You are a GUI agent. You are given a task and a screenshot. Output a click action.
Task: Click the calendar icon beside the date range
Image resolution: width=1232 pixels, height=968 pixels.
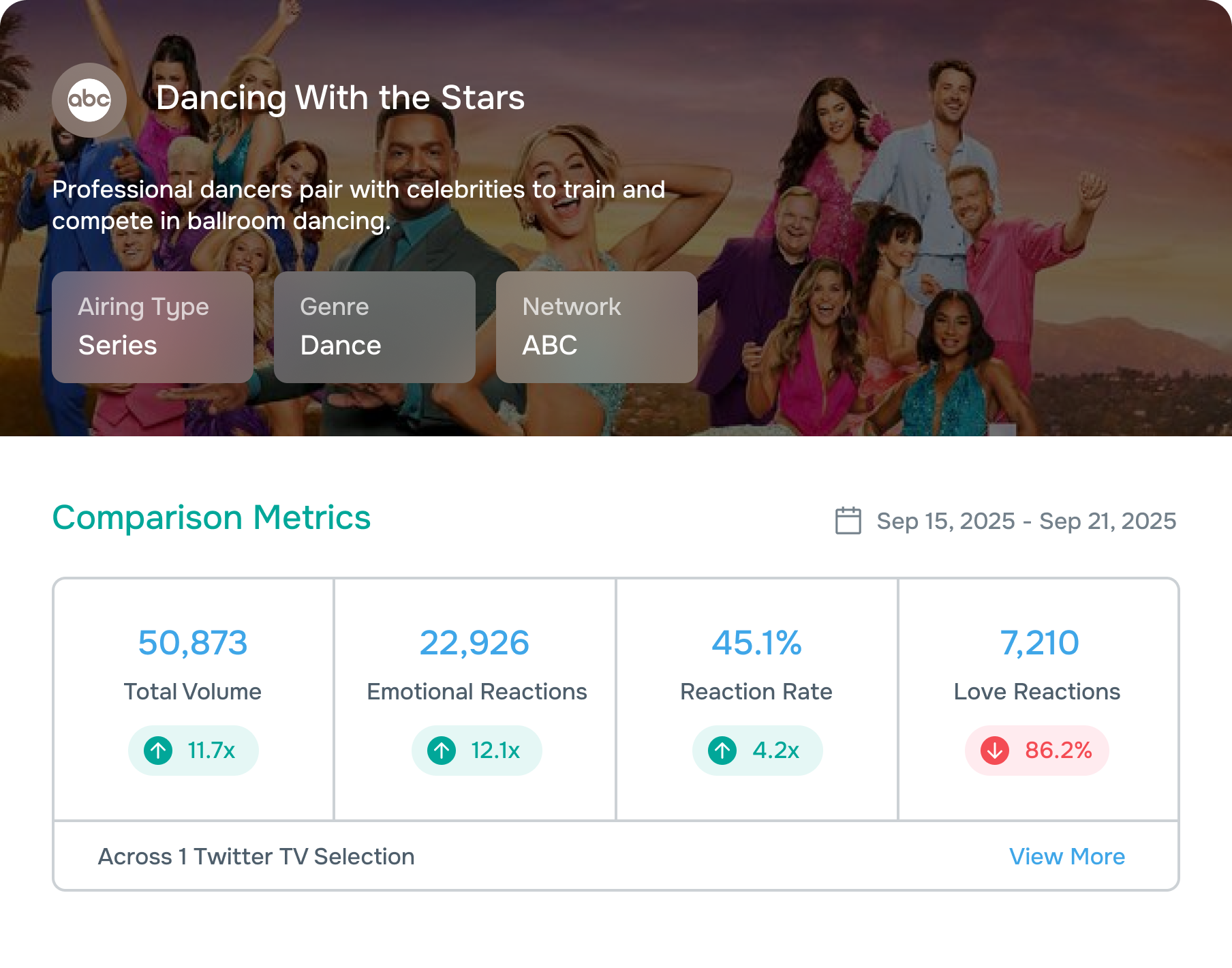pos(848,521)
